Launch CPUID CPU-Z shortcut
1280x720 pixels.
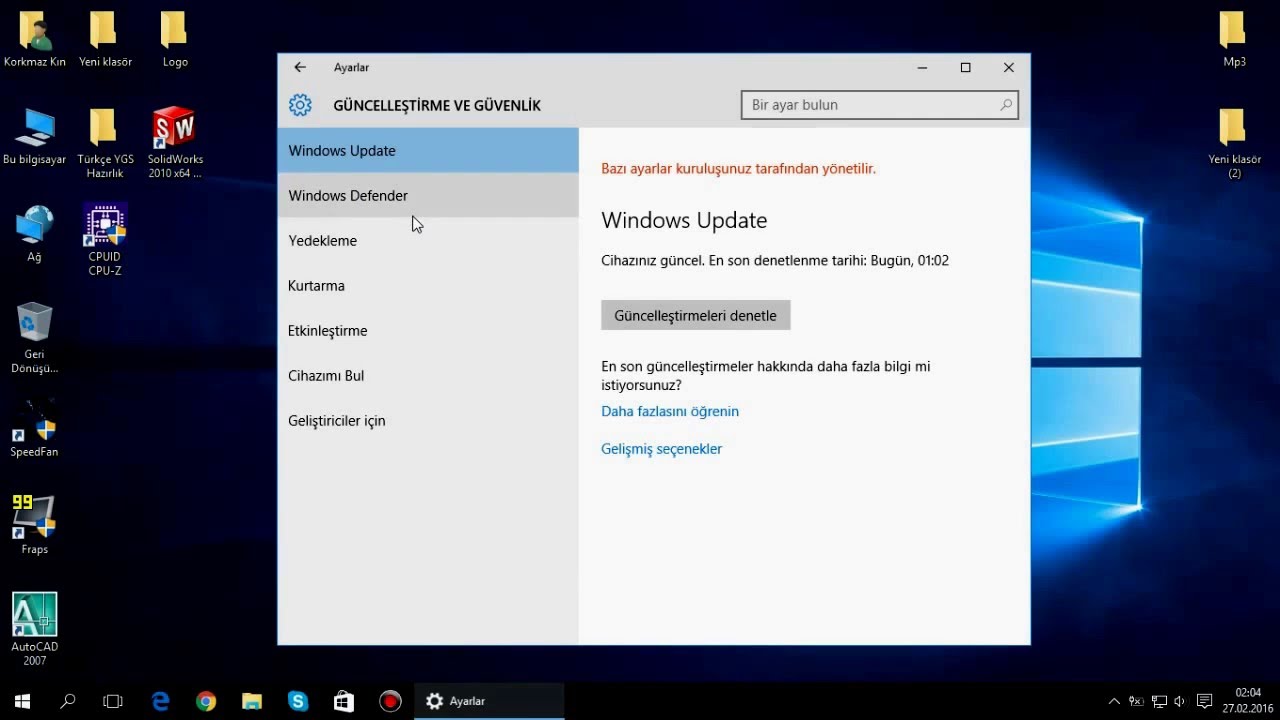(105, 240)
